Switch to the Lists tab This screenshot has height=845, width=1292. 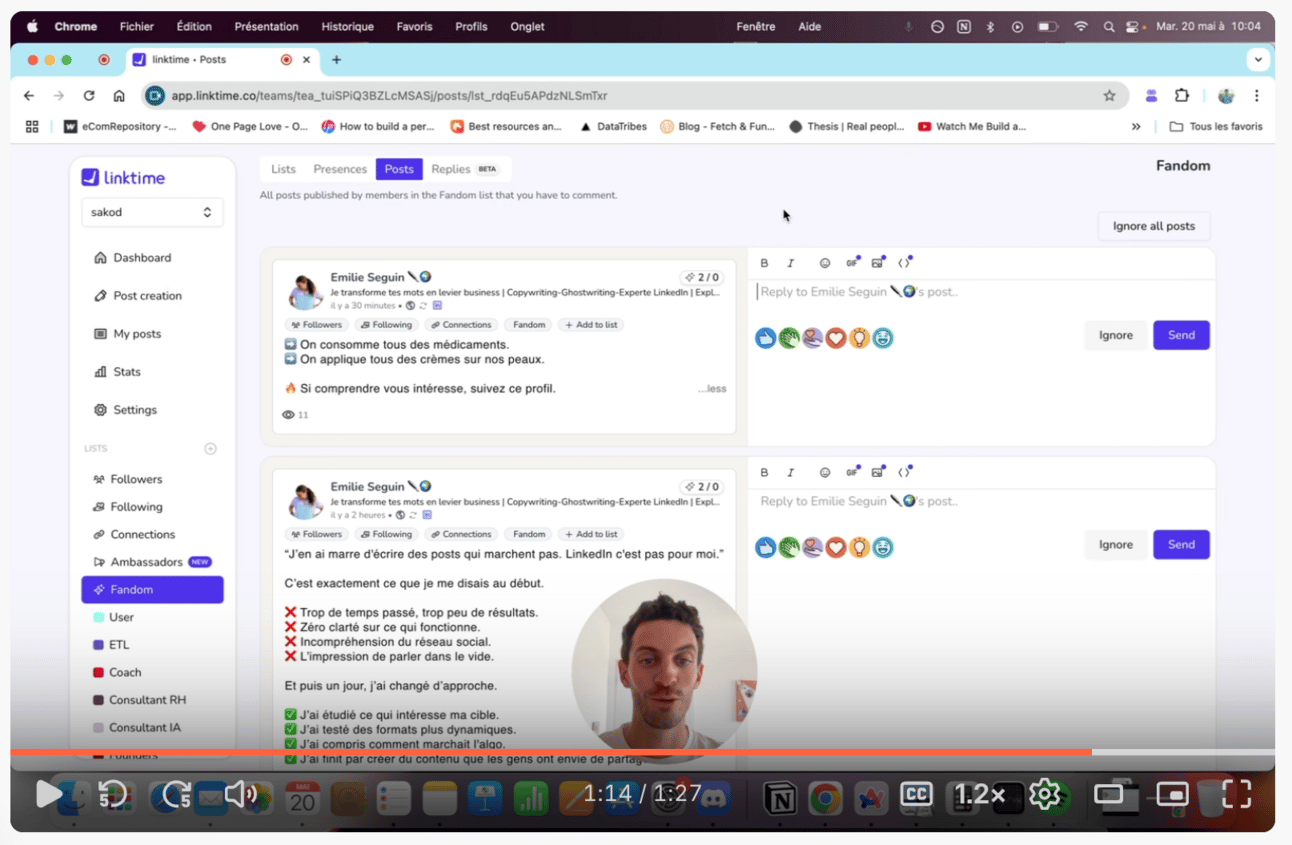(283, 169)
